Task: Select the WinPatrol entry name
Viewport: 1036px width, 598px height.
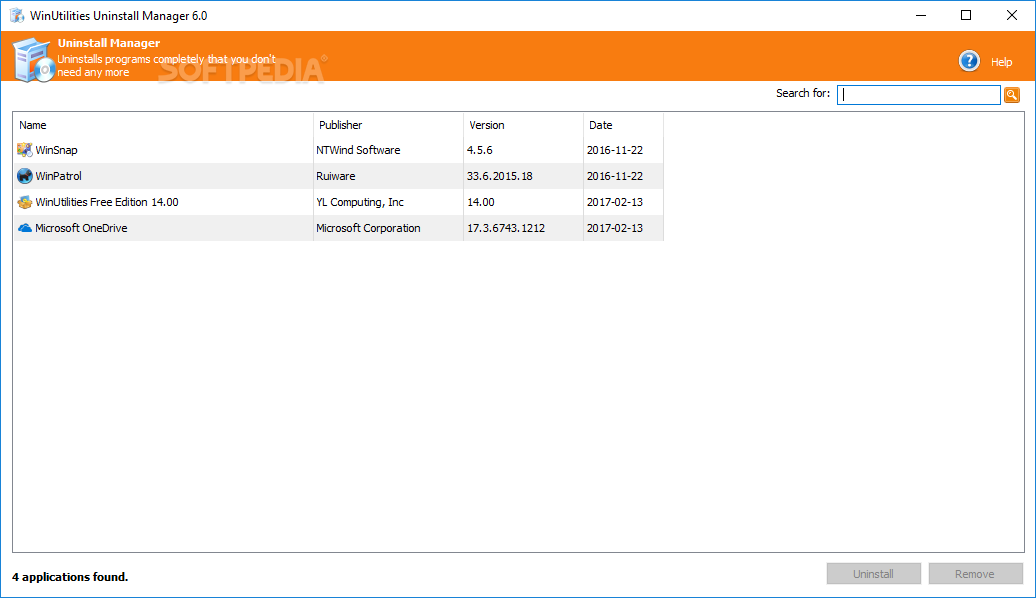Action: pos(58,176)
